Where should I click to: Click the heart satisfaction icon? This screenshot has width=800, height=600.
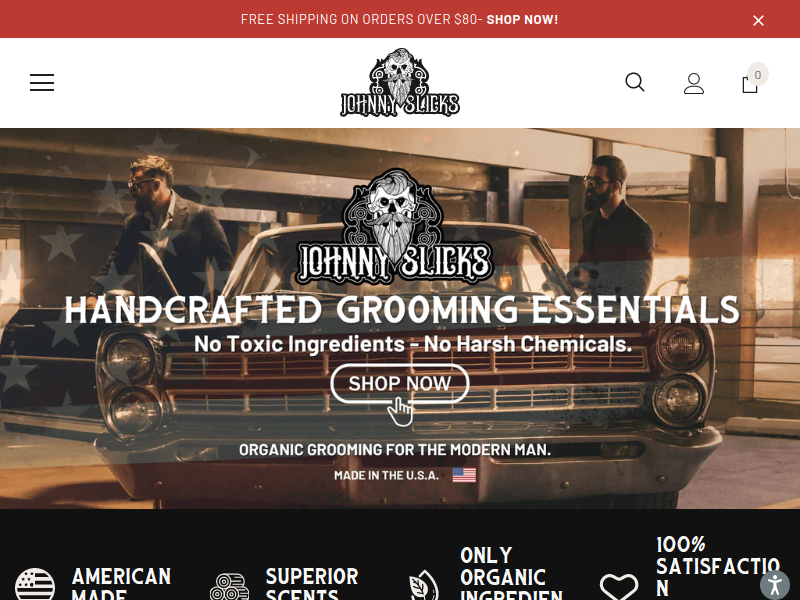[618, 587]
